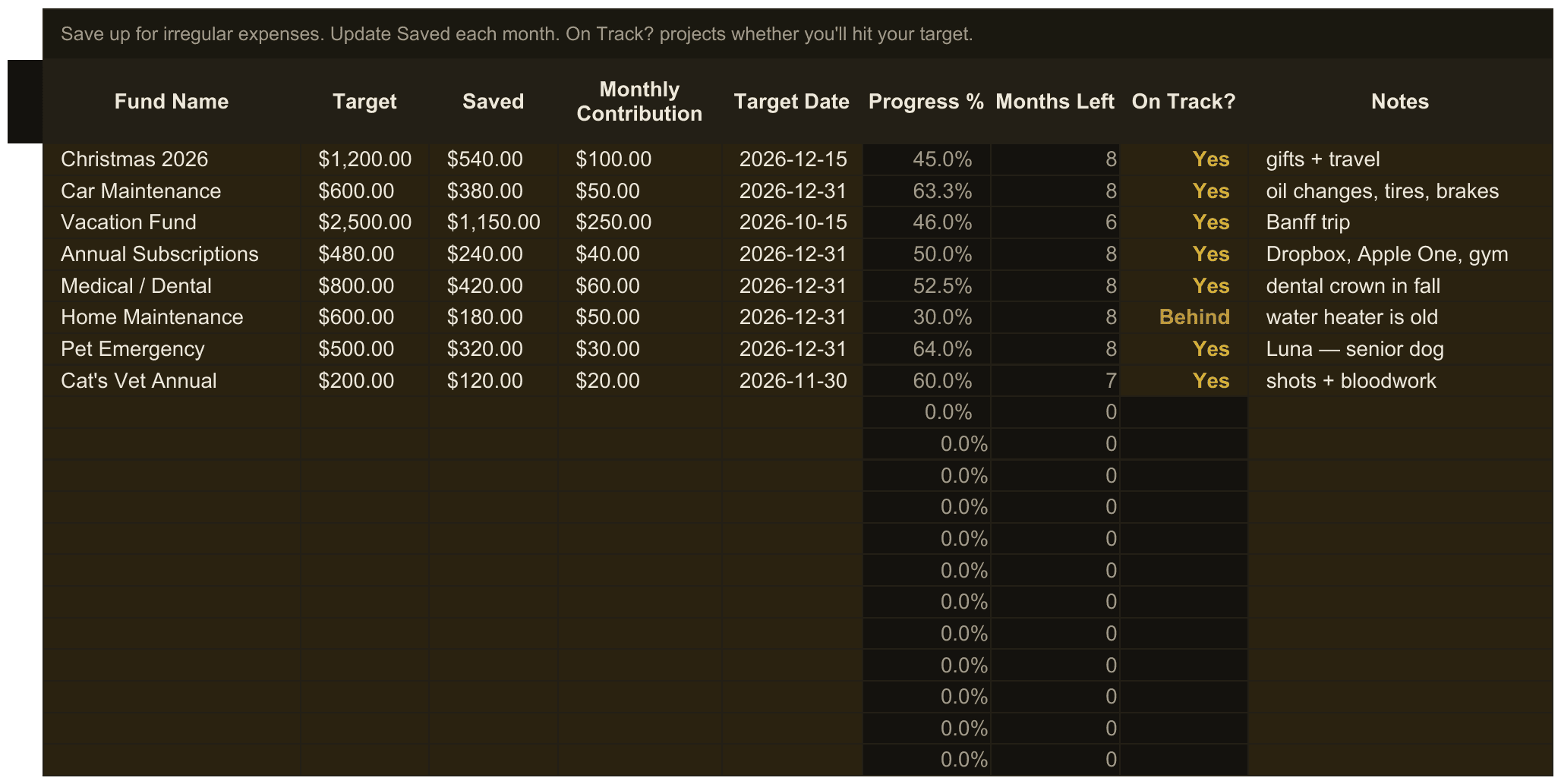The height and width of the screenshot is (784, 1561).
Task: Click the Annual Subscriptions name cell
Action: [172, 254]
